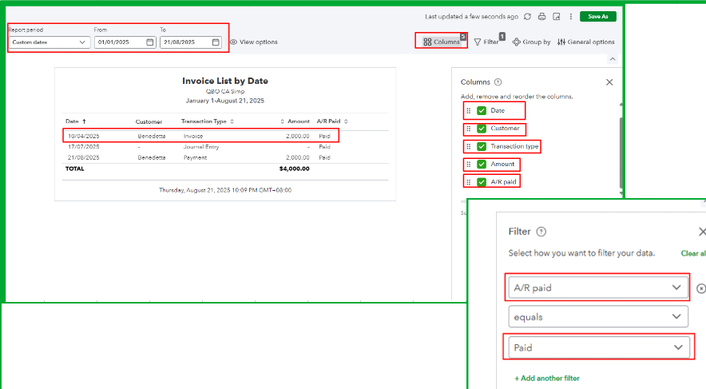This screenshot has width=706, height=389.
Task: Uncheck the Date column checkbox
Action: pyautogui.click(x=481, y=111)
